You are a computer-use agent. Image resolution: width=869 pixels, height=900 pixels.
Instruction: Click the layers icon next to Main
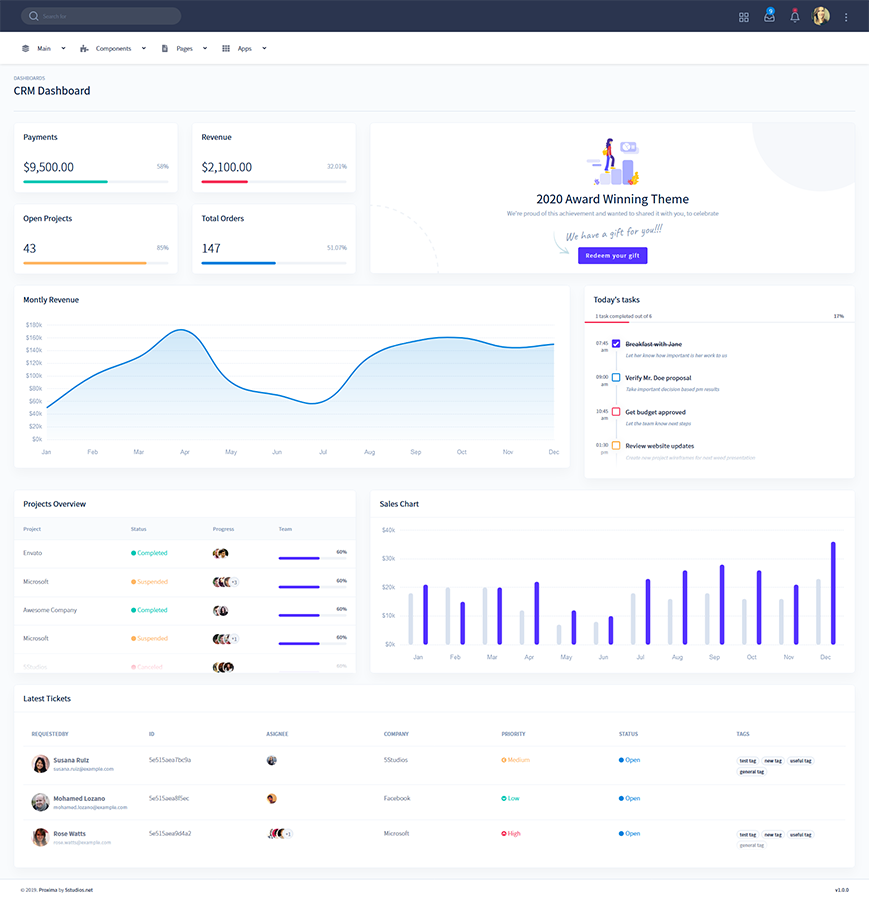pos(24,47)
